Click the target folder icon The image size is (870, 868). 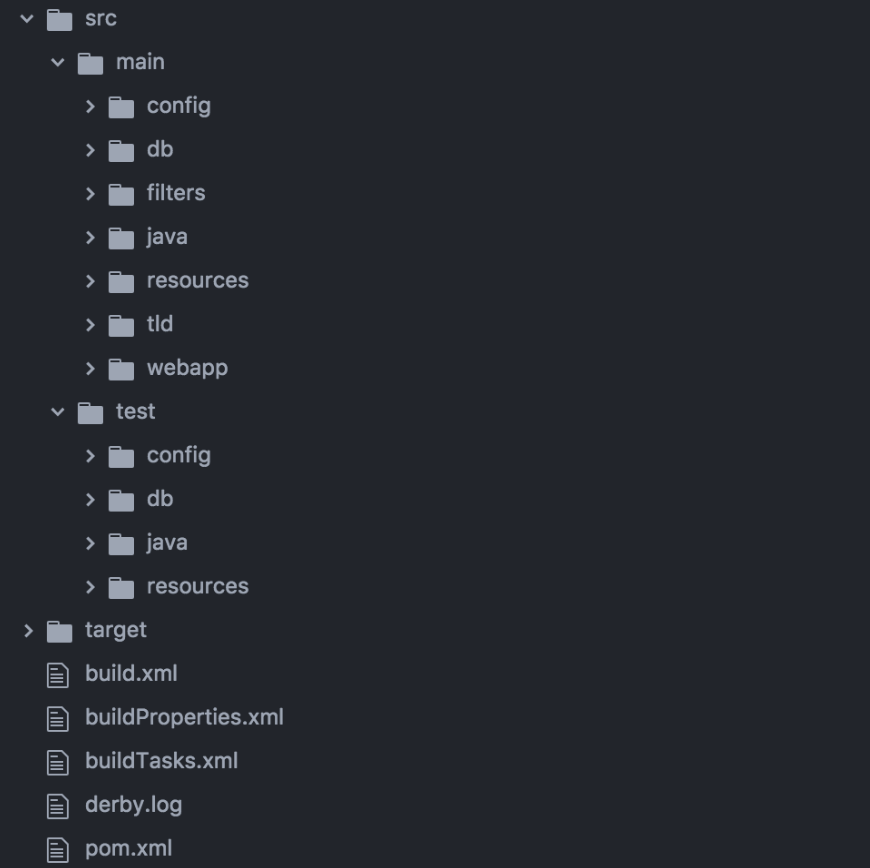59,631
